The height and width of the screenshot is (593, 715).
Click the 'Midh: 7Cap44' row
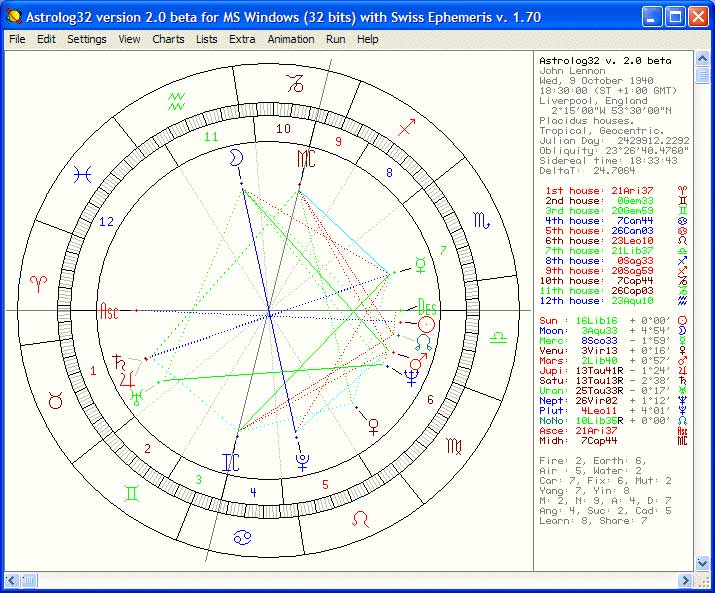(x=613, y=441)
